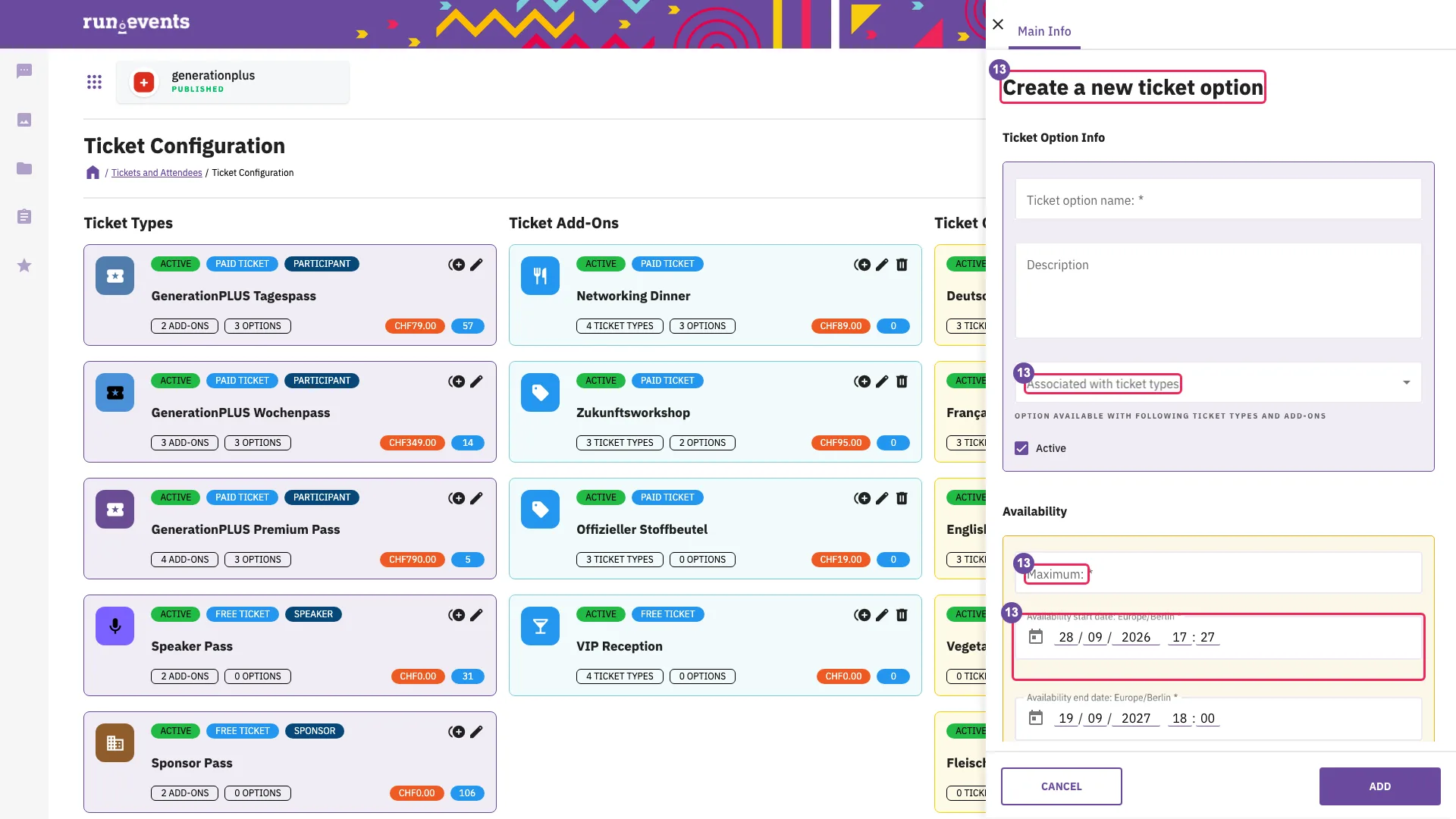Open the folder sidebar icon

[x=24, y=168]
